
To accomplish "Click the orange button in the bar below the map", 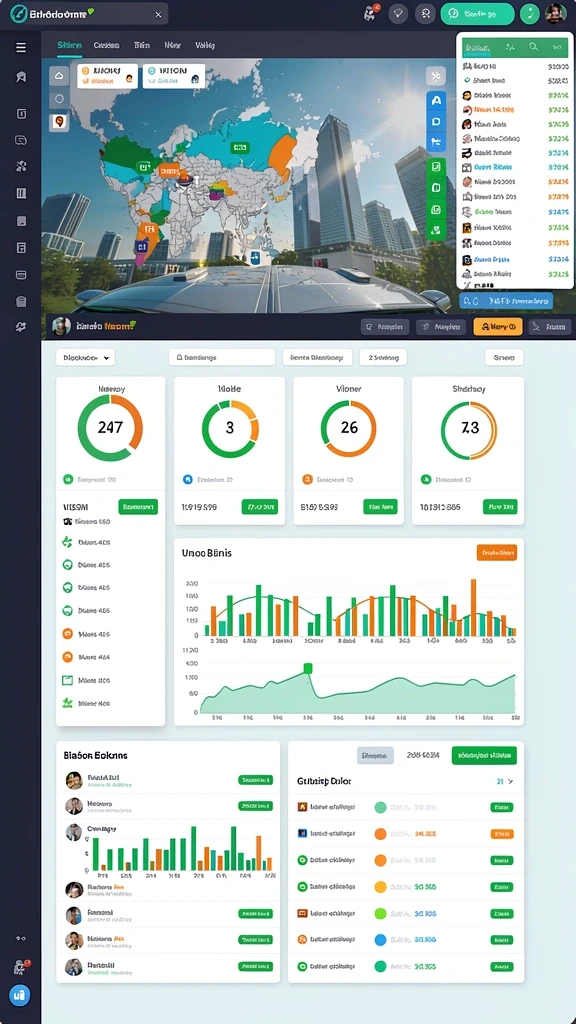I will click(x=498, y=327).
